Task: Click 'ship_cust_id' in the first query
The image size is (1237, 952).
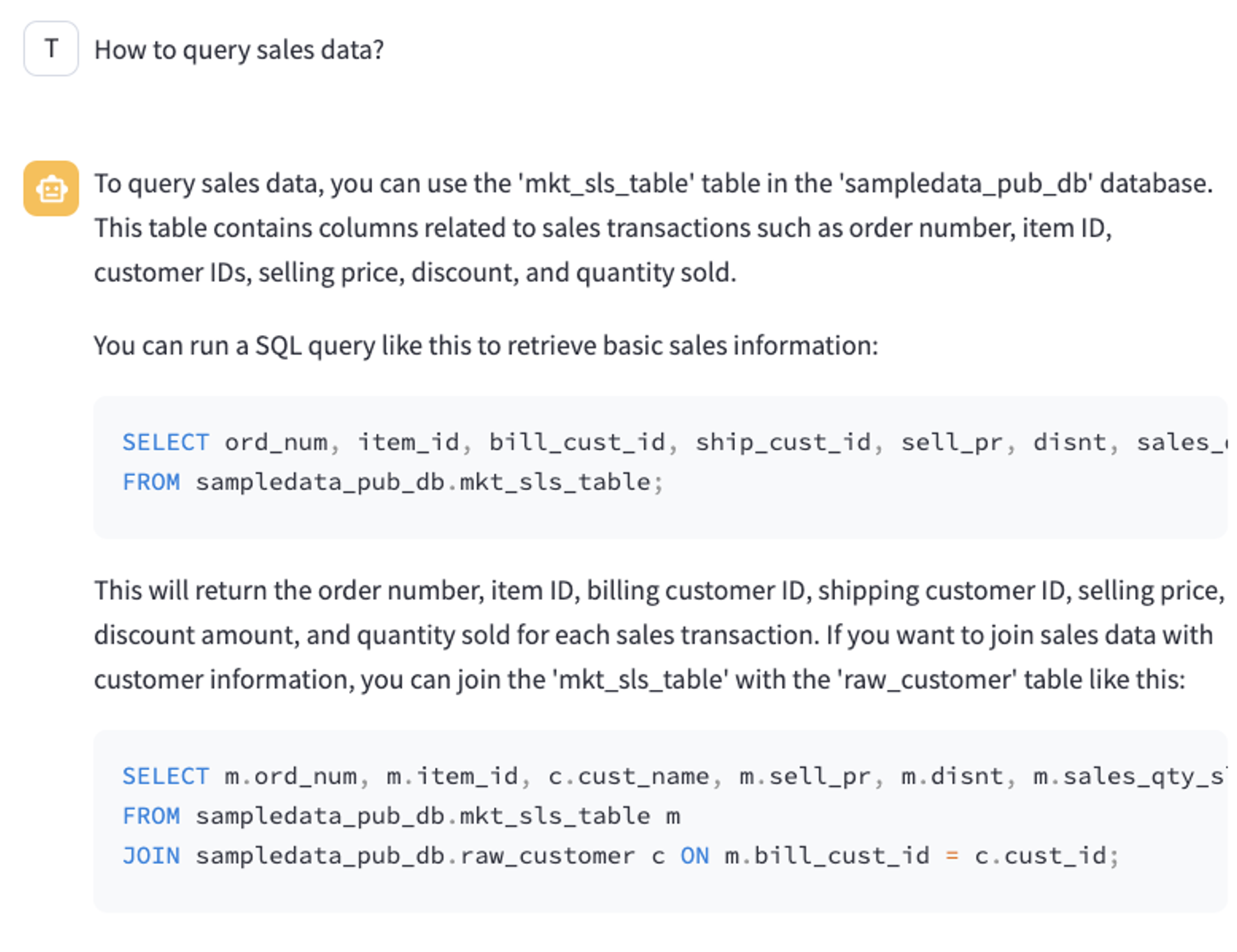Action: pos(783,442)
